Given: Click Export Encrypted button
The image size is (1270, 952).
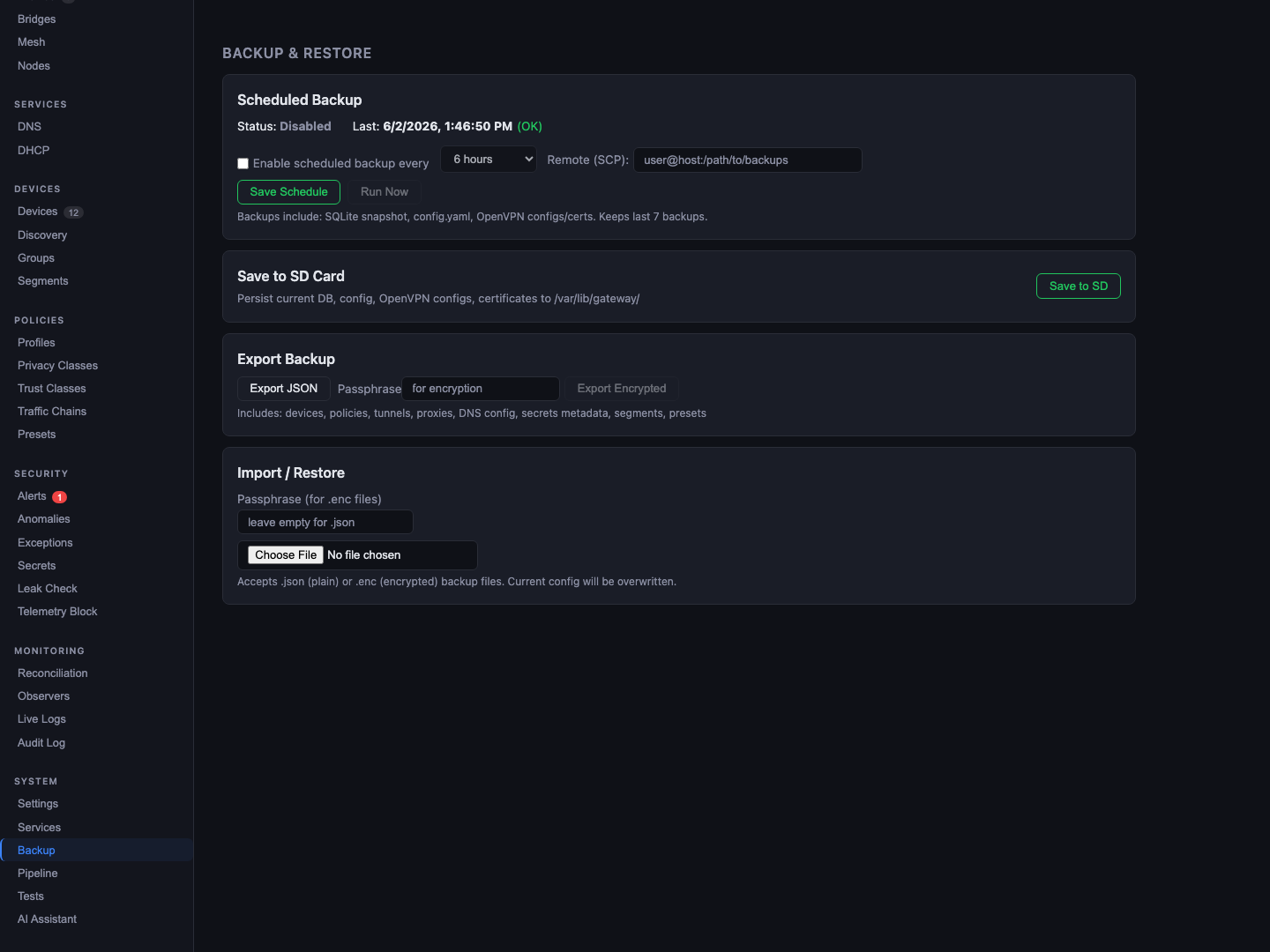Looking at the screenshot, I should pos(622,389).
